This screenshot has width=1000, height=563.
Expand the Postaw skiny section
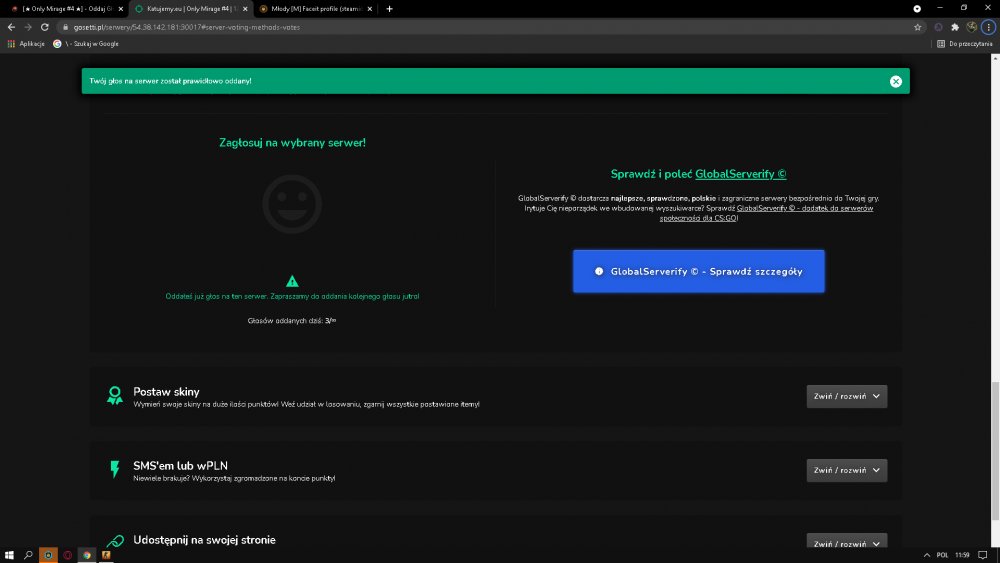pyautogui.click(x=846, y=397)
